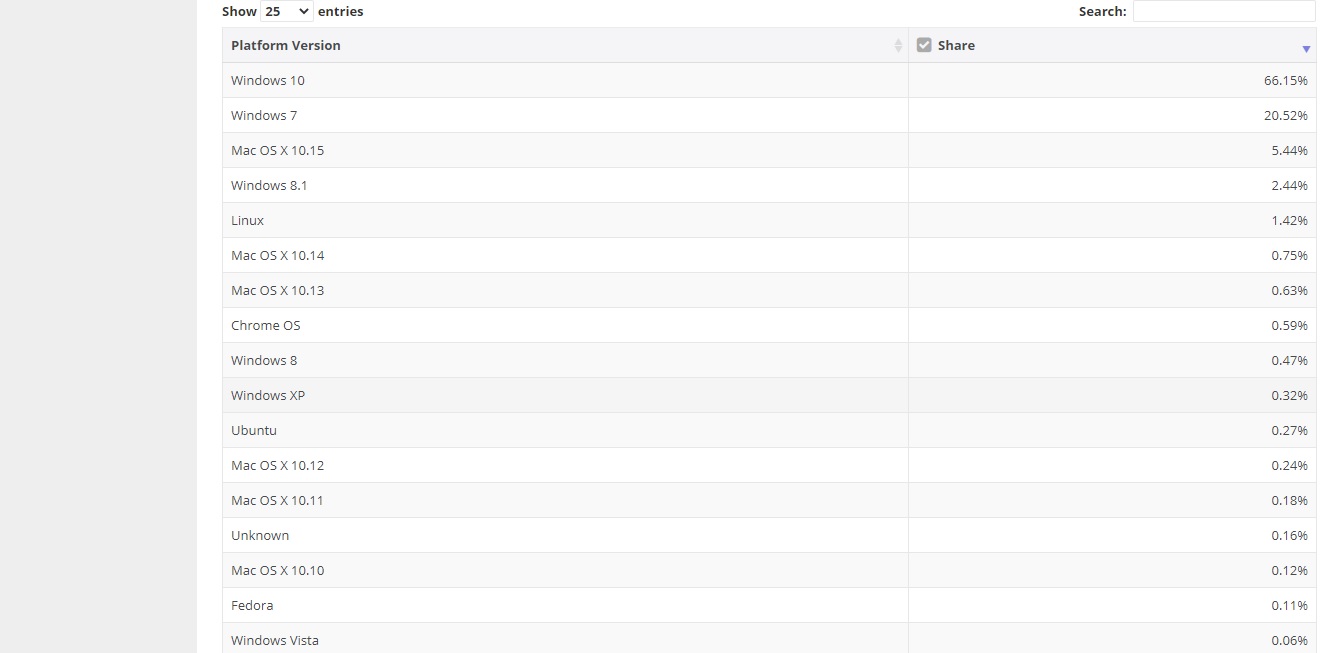Click the 0.75% share value
The image size is (1337, 653).
pos(1290,255)
